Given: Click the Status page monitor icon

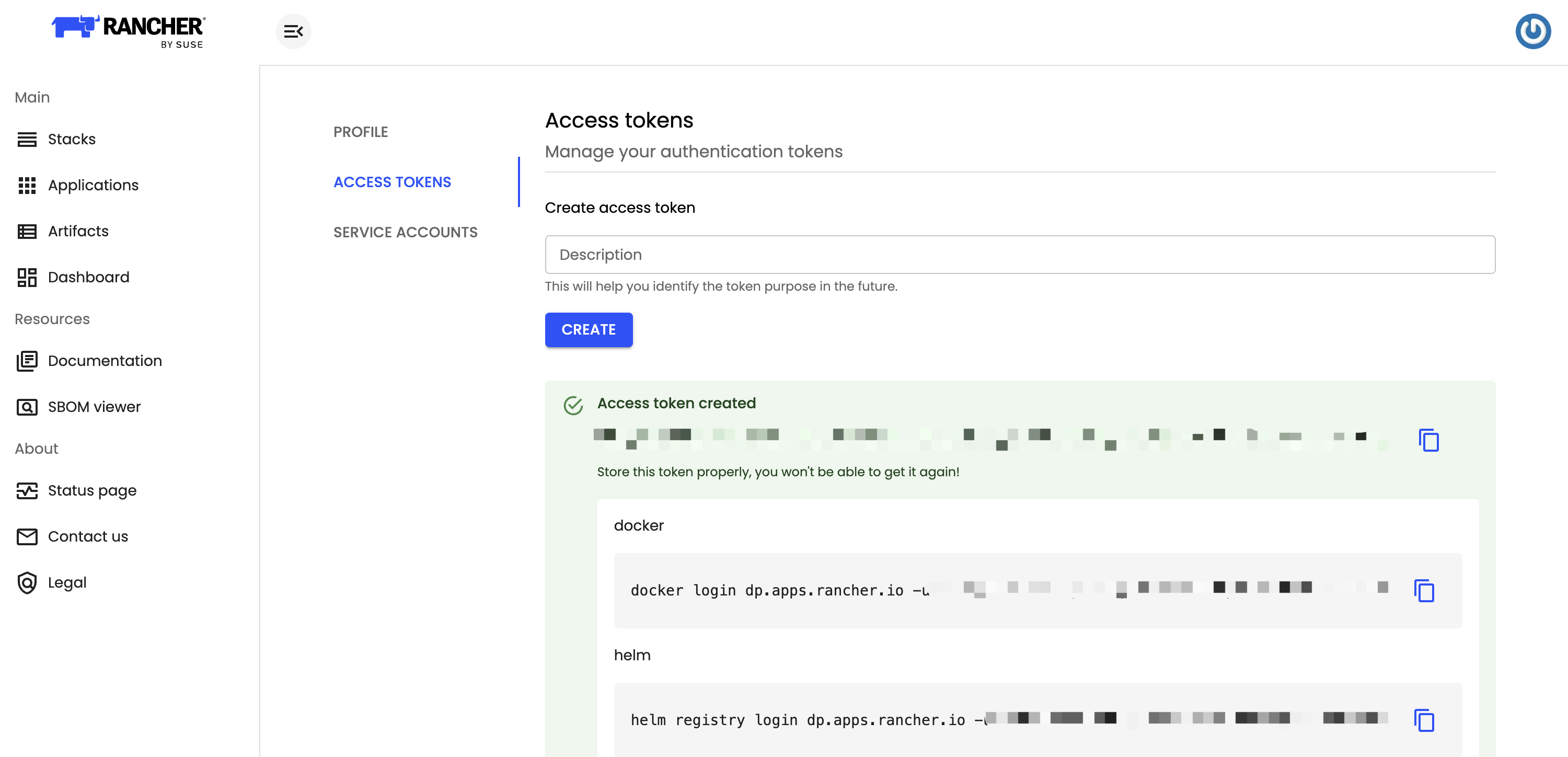Looking at the screenshot, I should click(27, 491).
